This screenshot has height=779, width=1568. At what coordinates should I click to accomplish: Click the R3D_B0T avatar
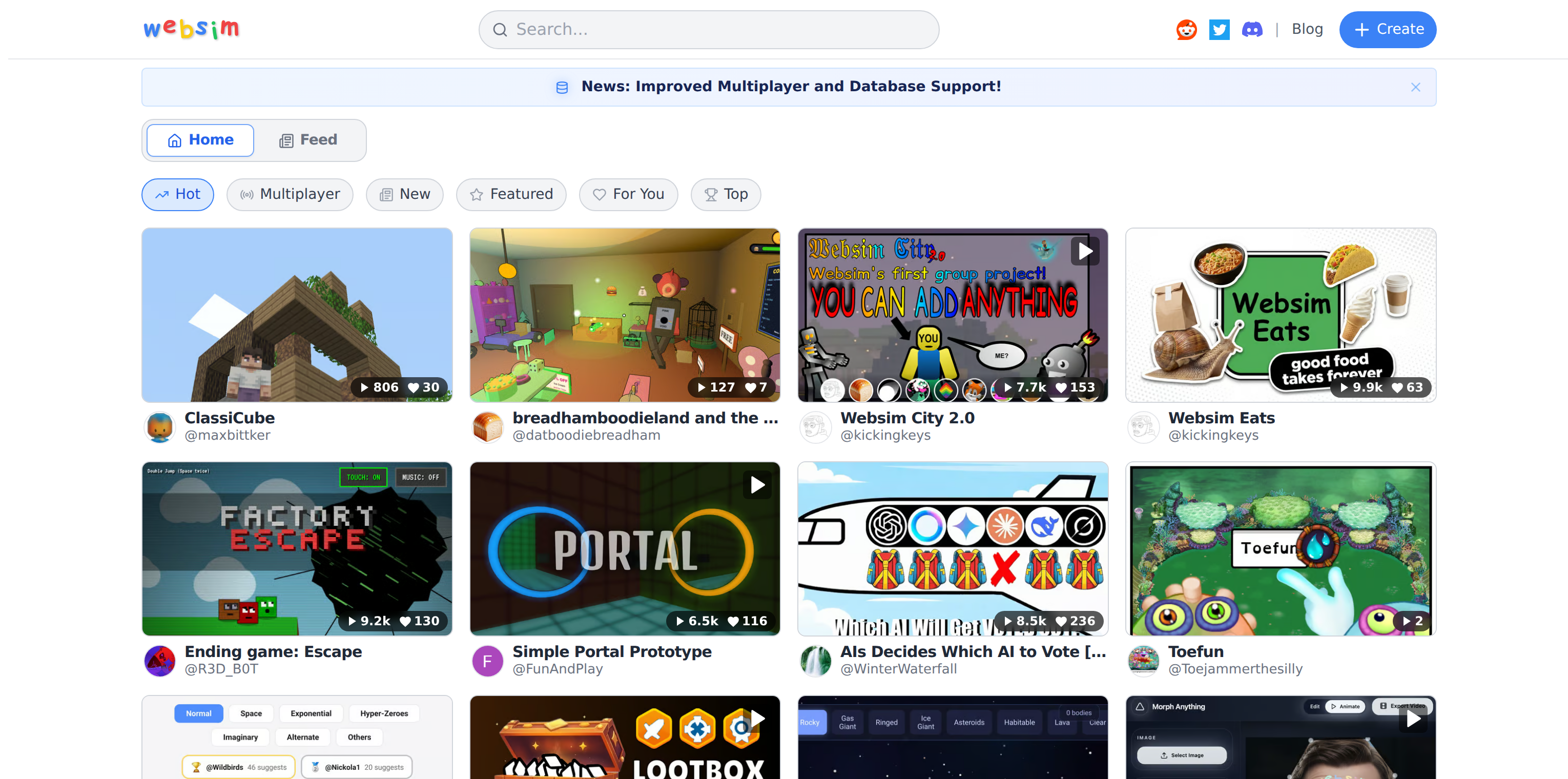click(159, 660)
